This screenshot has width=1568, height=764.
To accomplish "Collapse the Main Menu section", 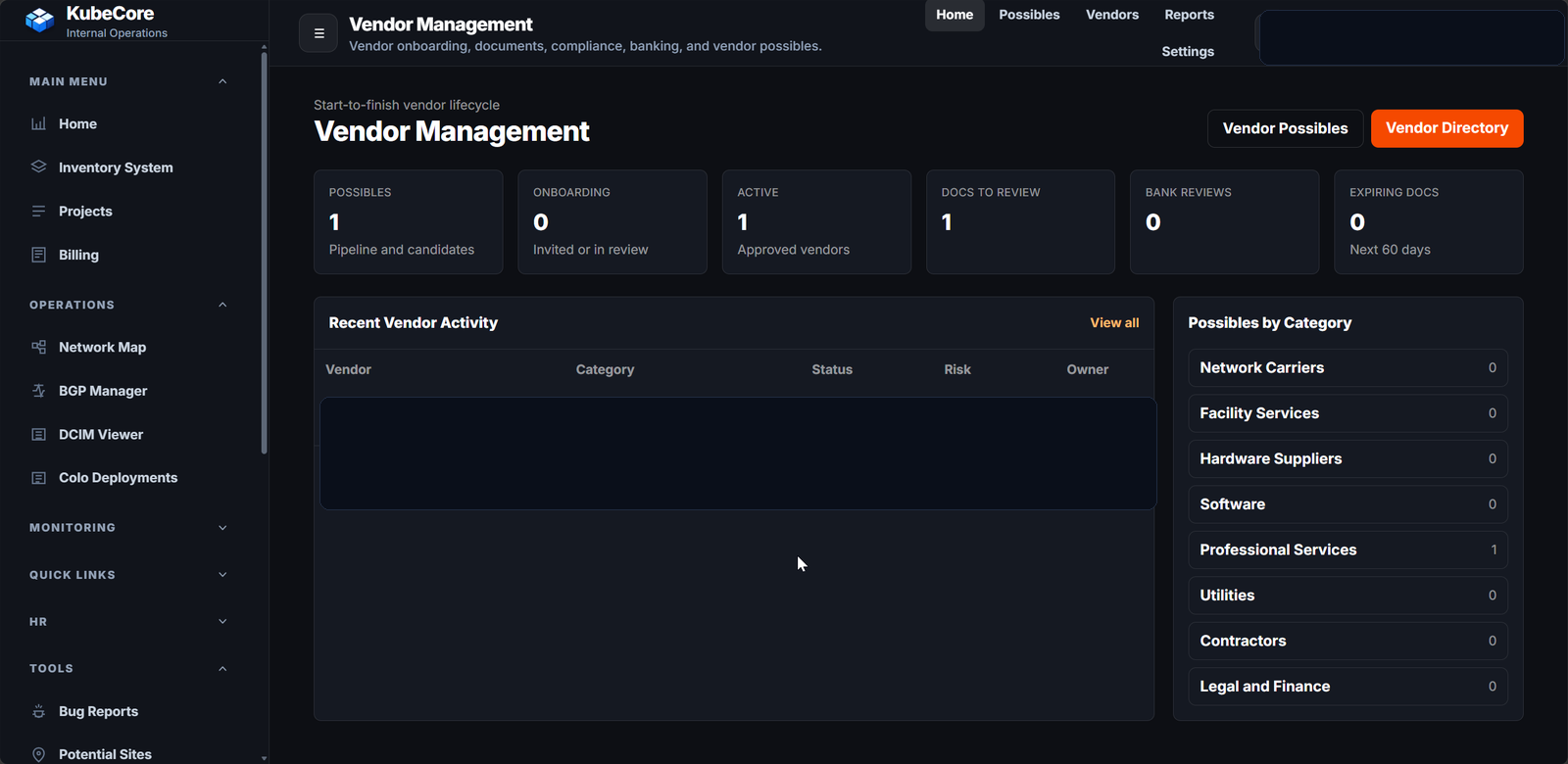I will click(x=222, y=81).
